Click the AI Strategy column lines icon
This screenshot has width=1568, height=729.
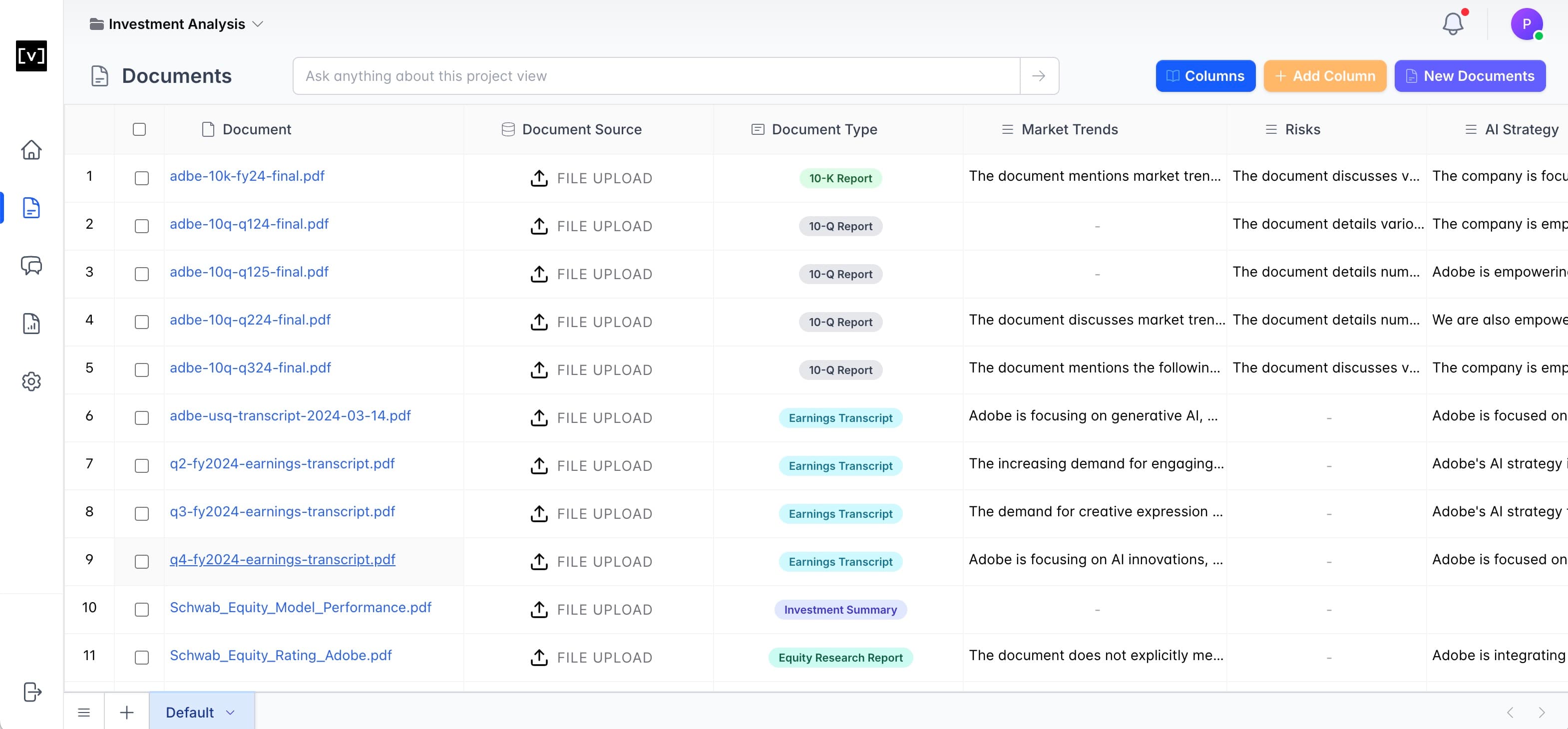click(1471, 130)
